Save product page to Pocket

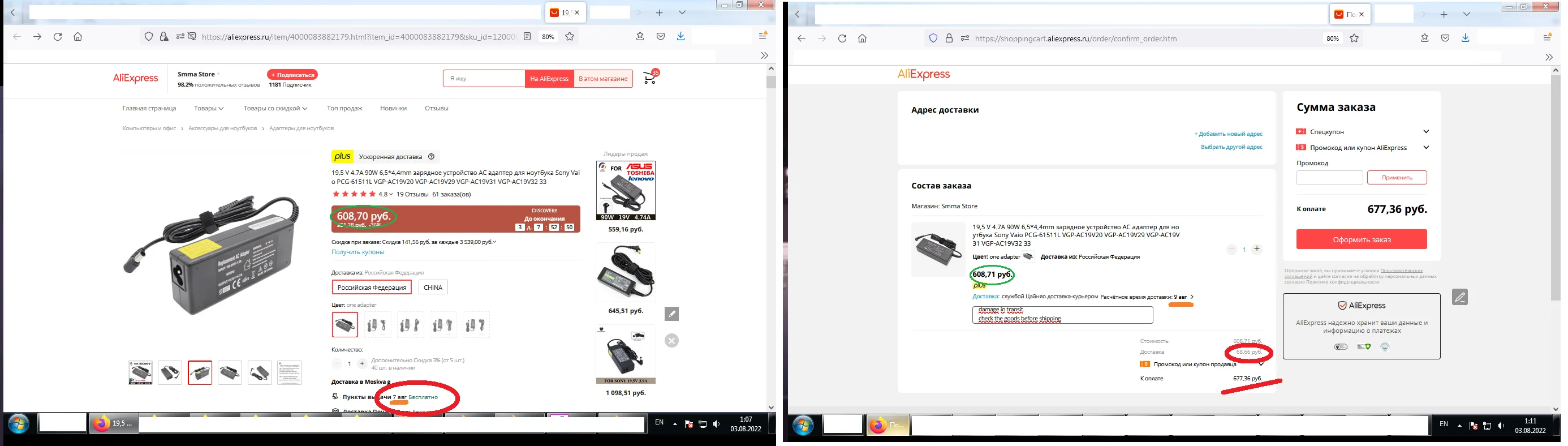[661, 37]
